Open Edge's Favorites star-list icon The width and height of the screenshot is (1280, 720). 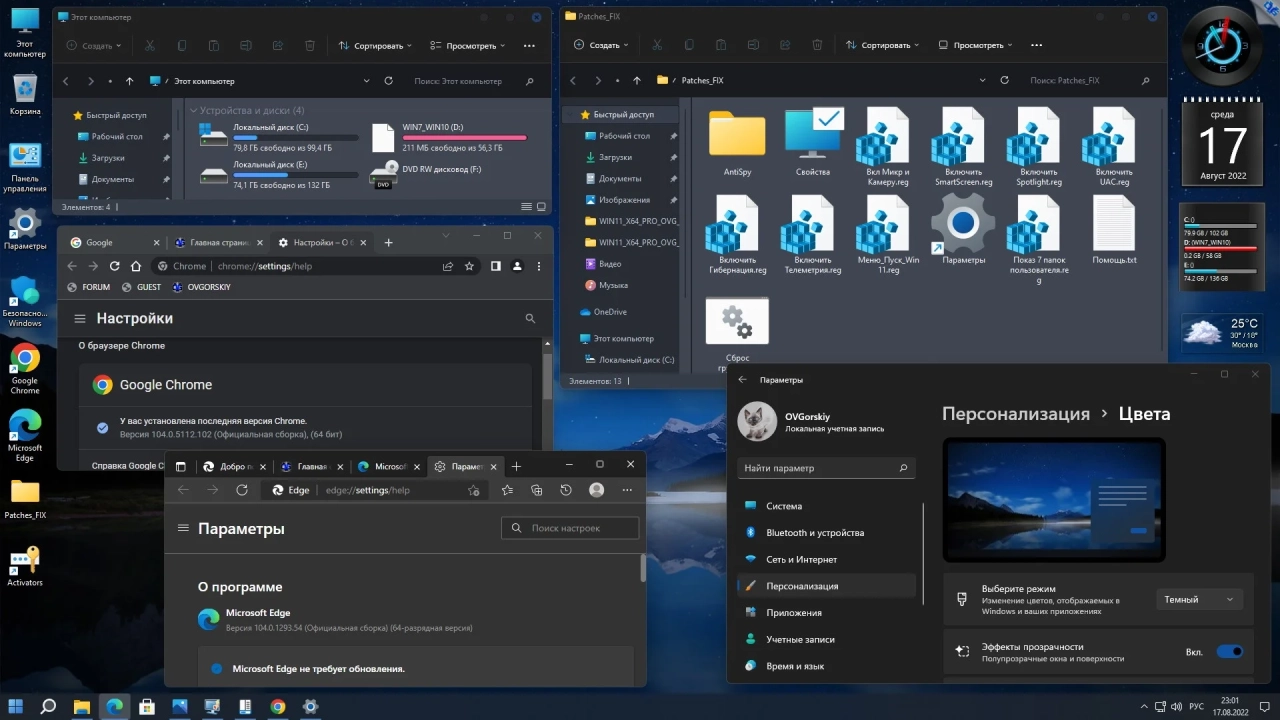[x=507, y=490]
